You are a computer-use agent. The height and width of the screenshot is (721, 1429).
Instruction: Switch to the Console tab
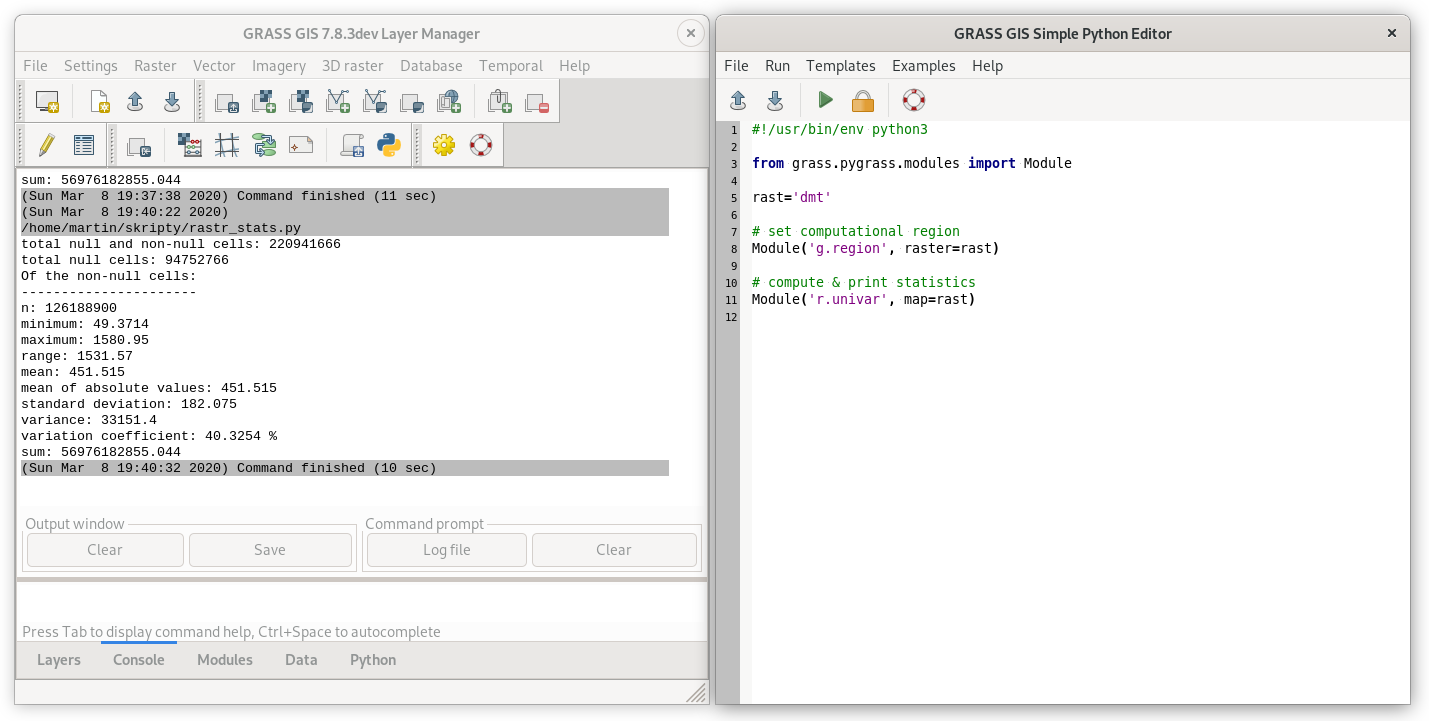[139, 660]
